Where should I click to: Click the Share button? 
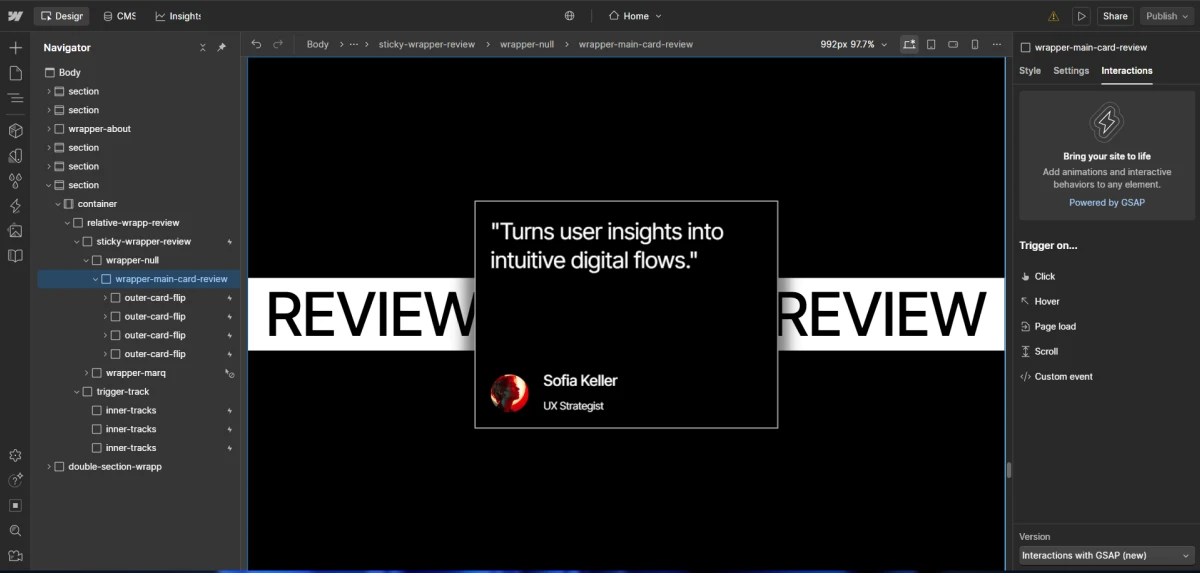[1115, 16]
